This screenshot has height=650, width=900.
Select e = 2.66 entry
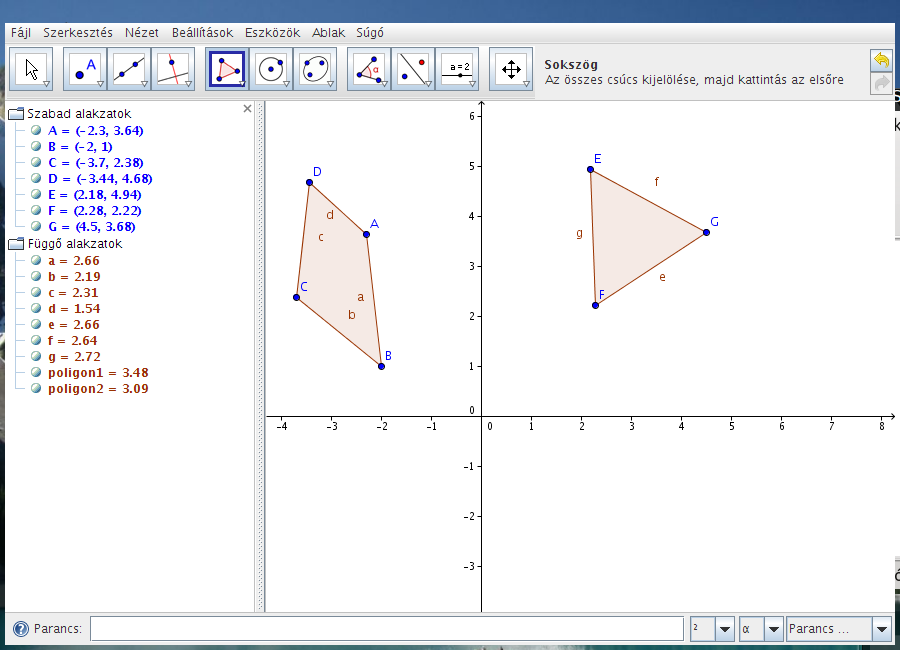click(x=73, y=325)
